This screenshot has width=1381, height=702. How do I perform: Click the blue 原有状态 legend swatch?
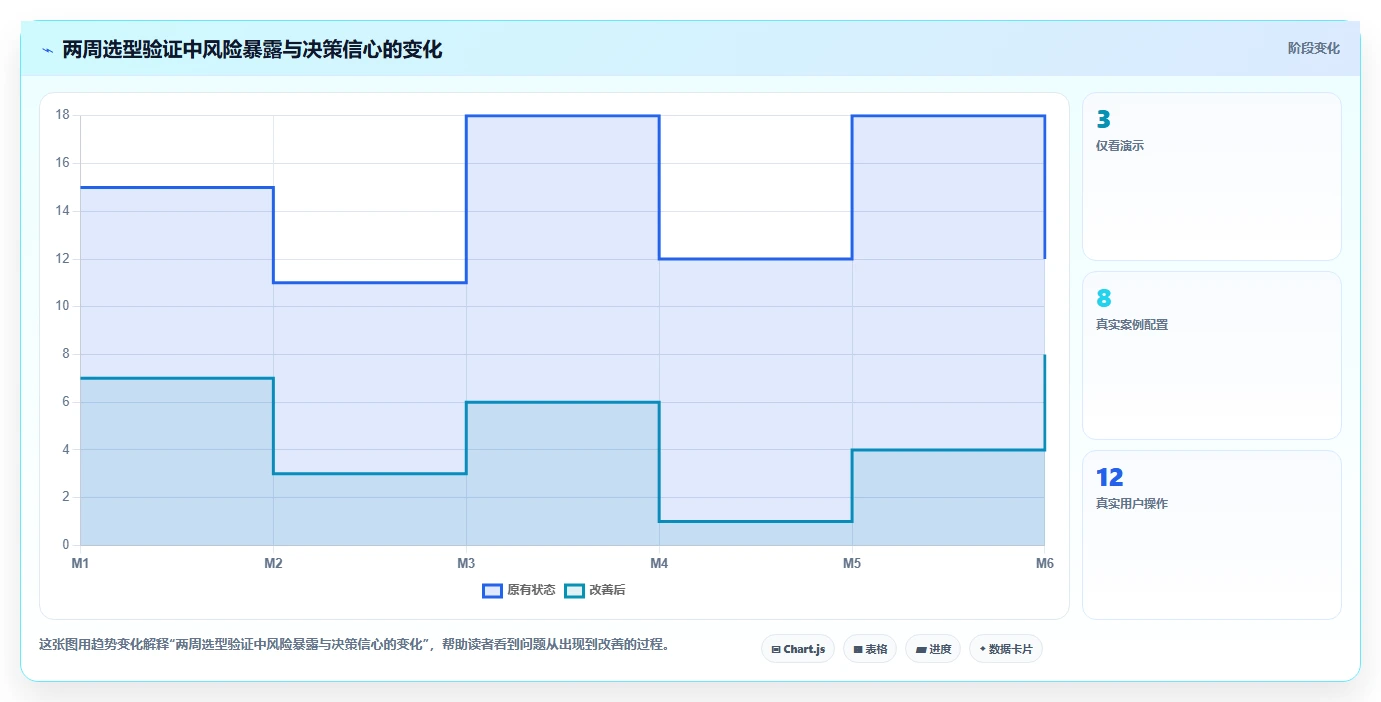[492, 590]
